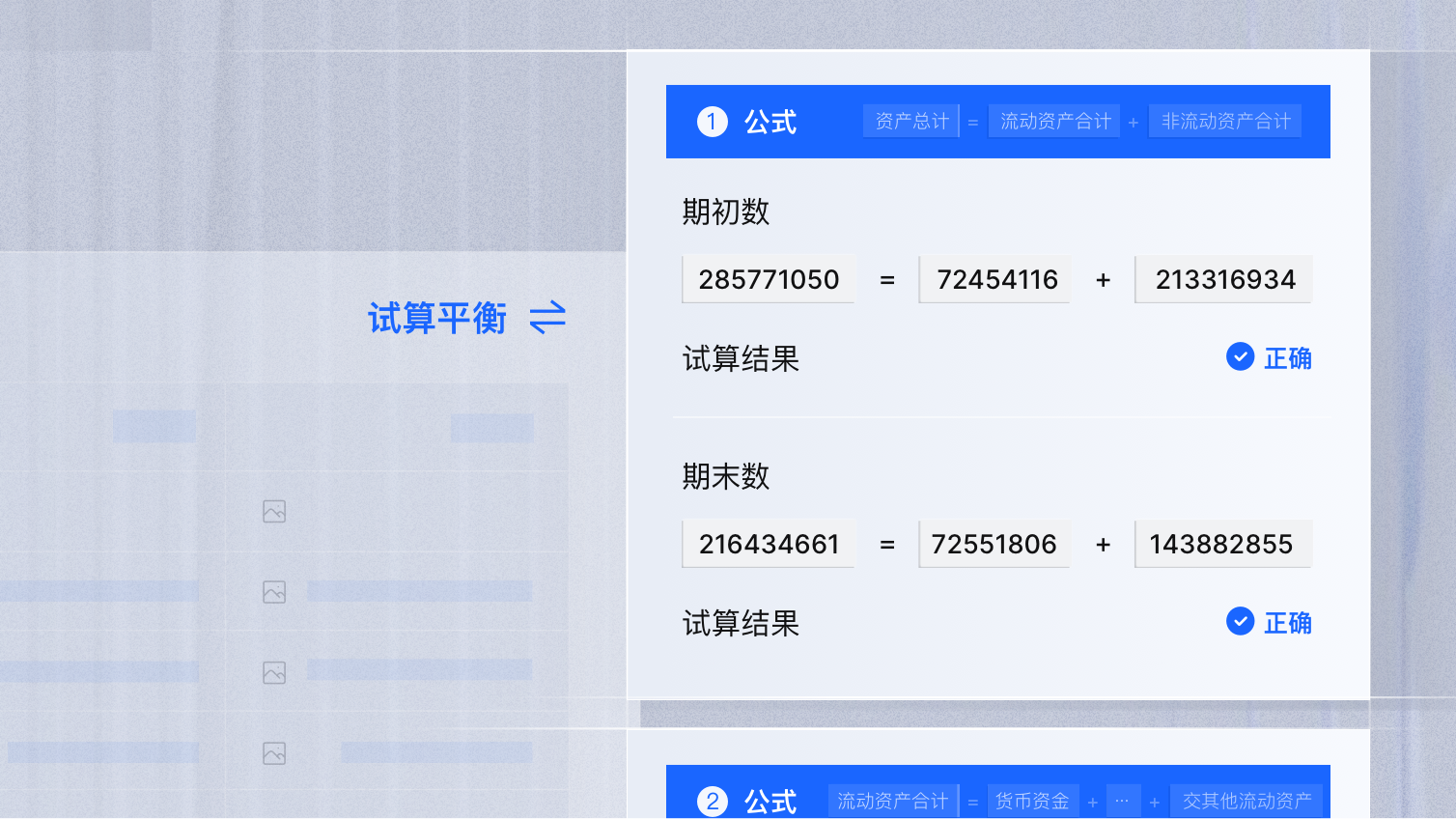Click the first image placeholder icon in left table
This screenshot has height=819, width=1456.
274,512
